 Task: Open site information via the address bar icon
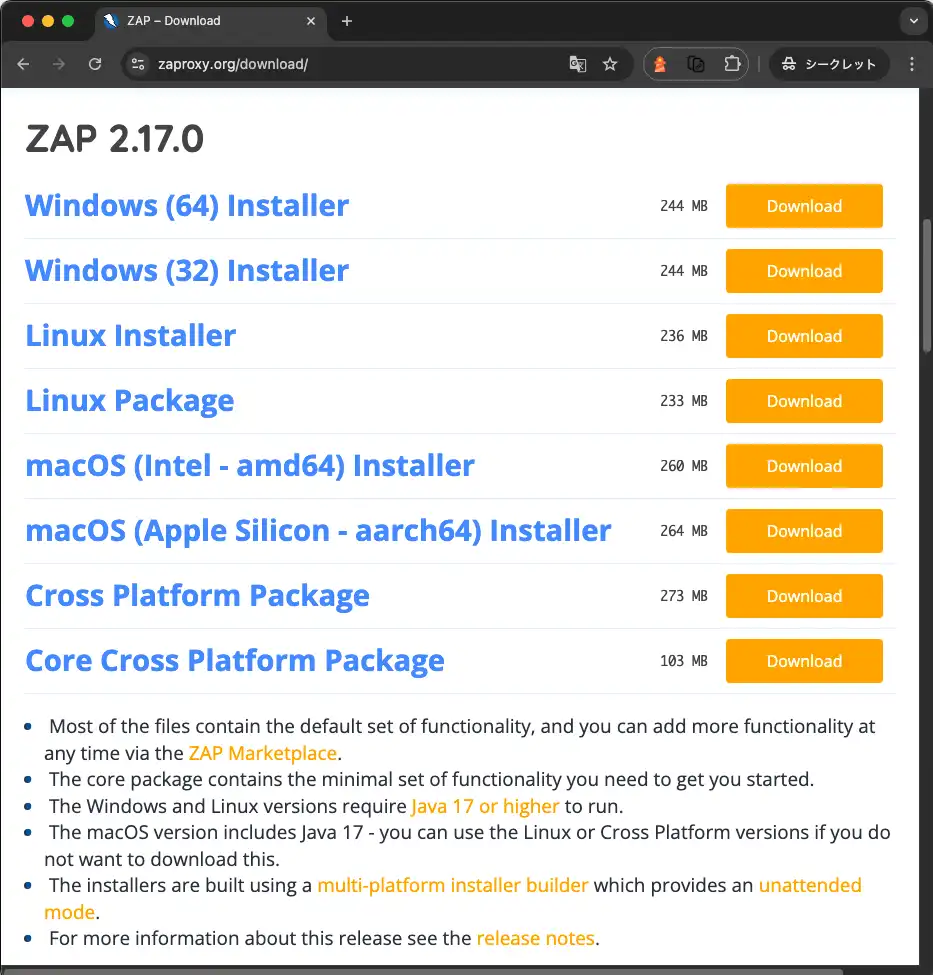point(136,63)
